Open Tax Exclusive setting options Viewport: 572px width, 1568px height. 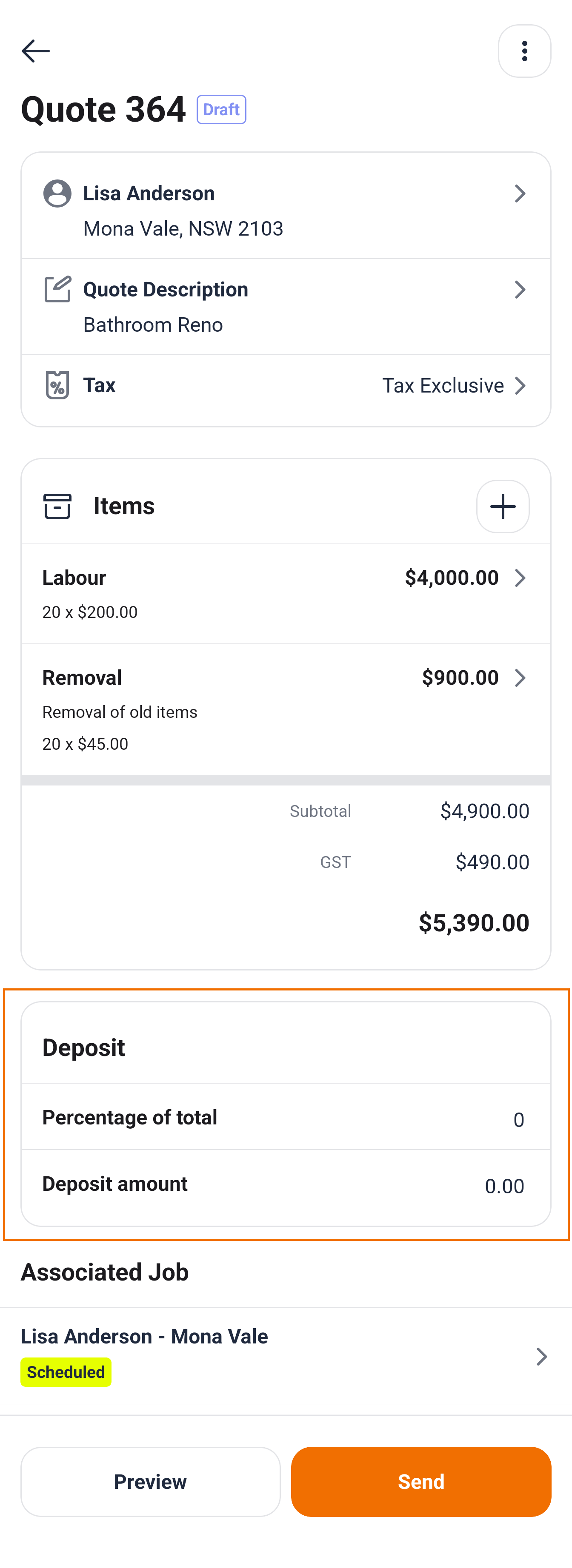click(454, 385)
